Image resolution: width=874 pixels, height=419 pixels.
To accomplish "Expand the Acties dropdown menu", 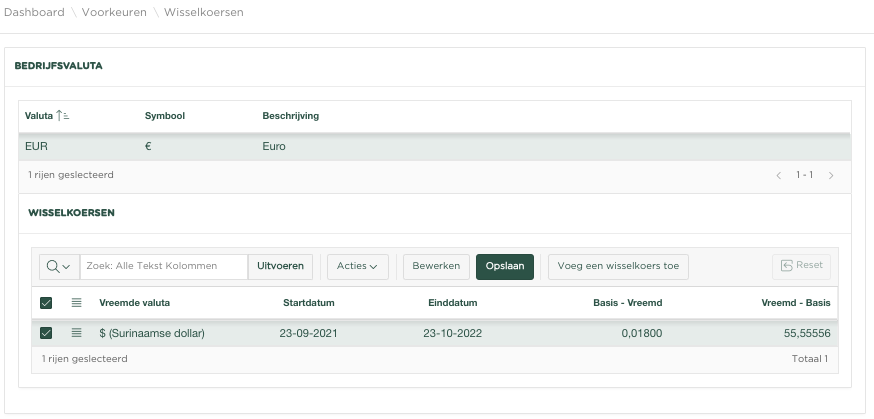I will tap(357, 266).
